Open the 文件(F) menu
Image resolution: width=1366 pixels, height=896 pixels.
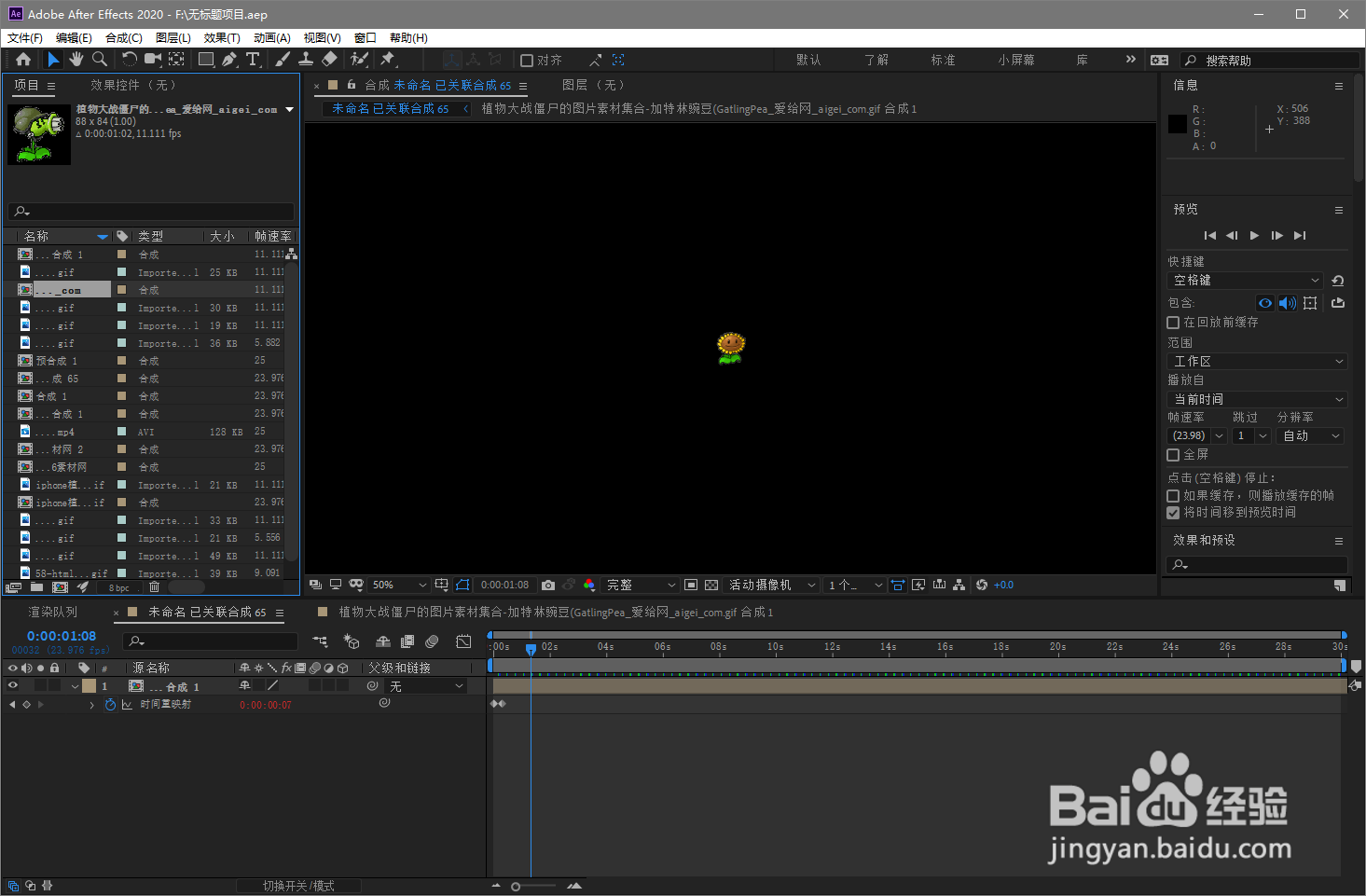(x=25, y=38)
